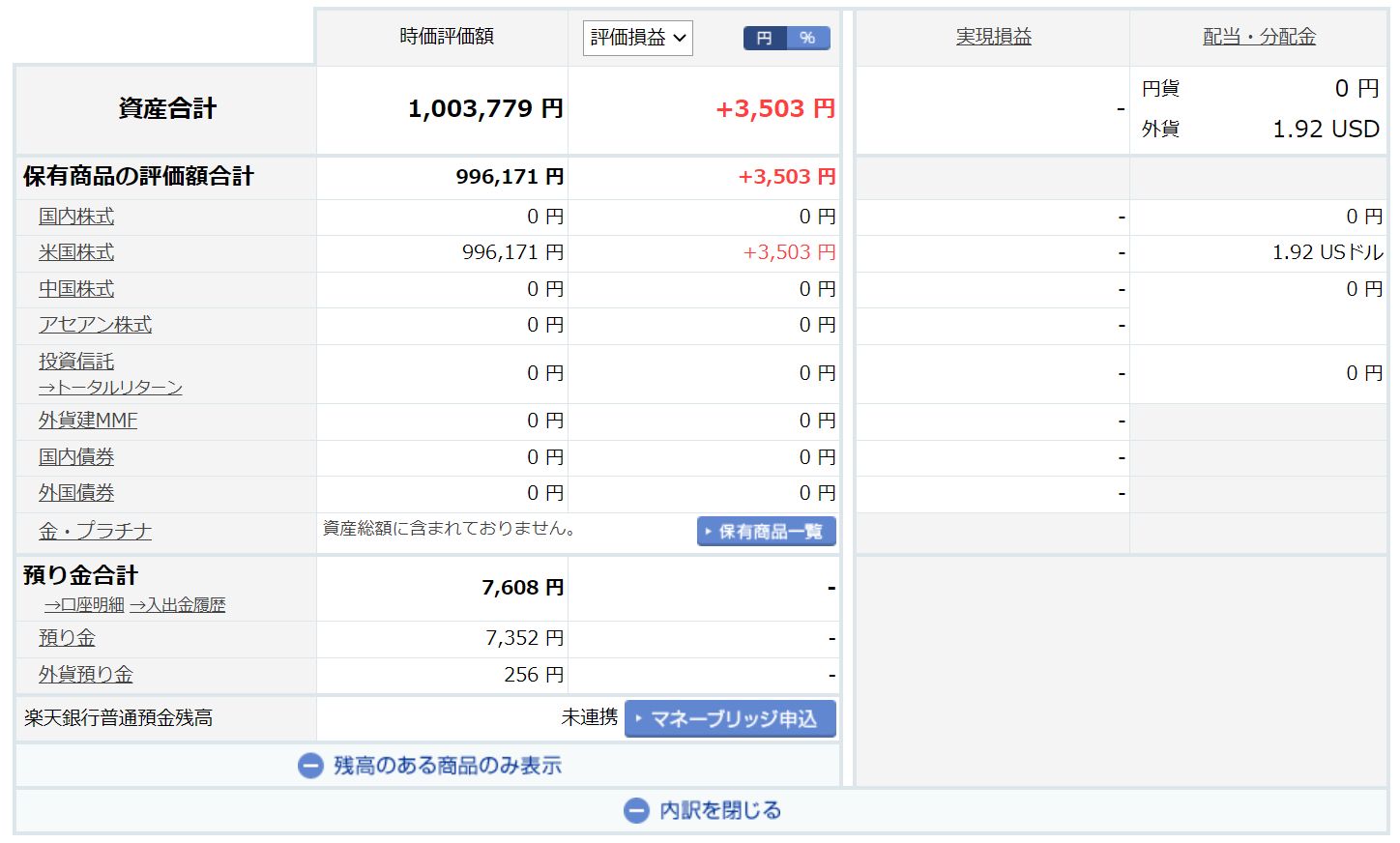Open the 中国株式 holdings link
This screenshot has height=843, width=1400.
tap(76, 289)
